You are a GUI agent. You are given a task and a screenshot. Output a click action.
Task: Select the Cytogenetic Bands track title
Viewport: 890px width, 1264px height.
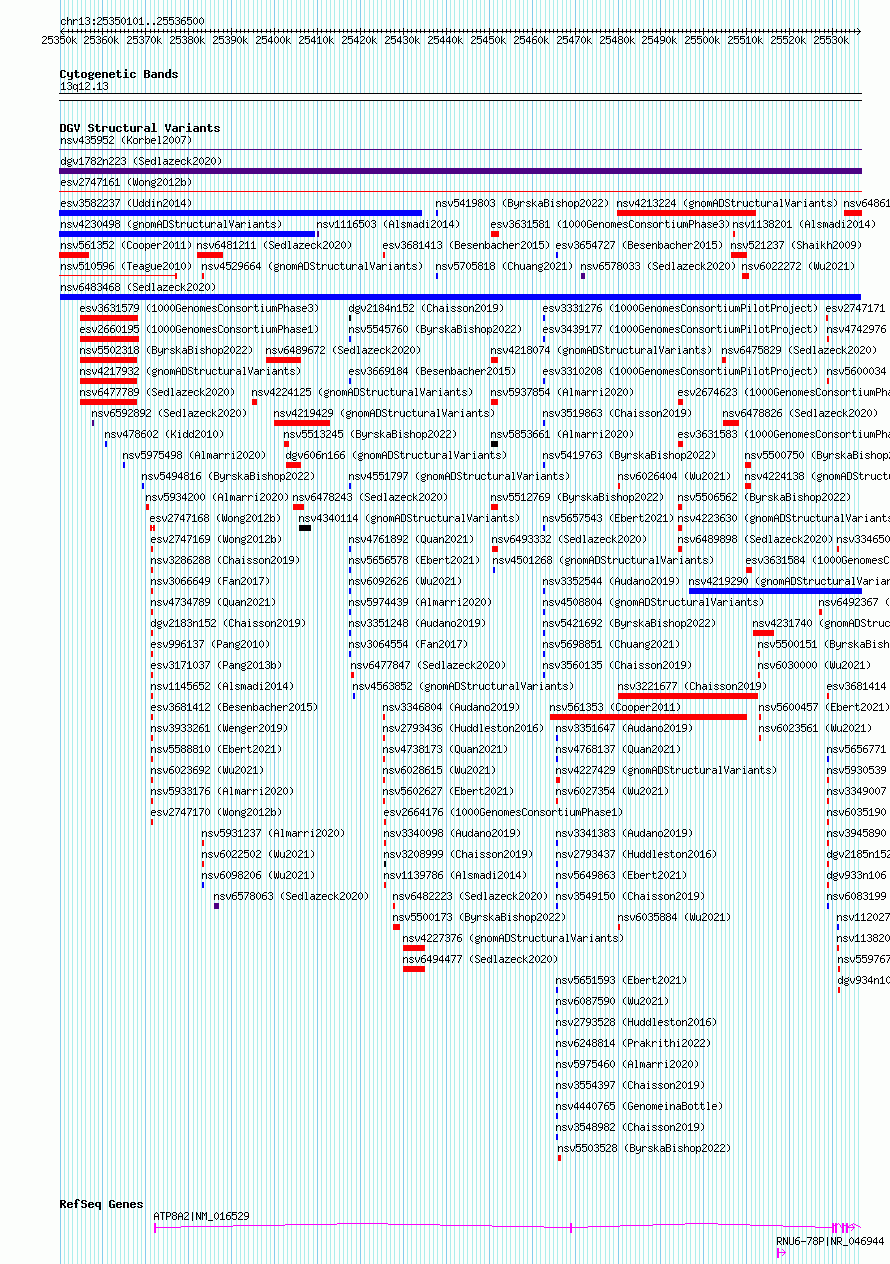119,74
